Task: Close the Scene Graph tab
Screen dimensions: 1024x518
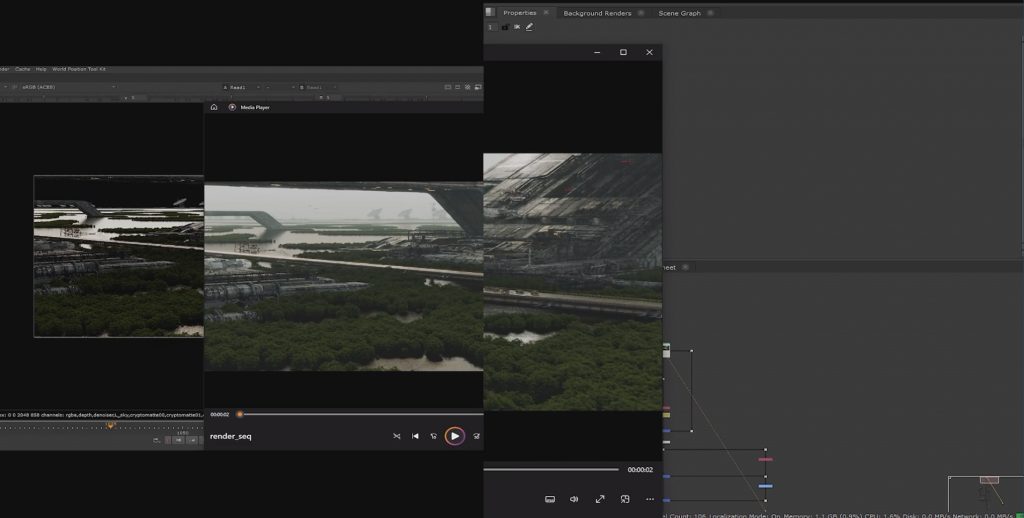Action: (x=711, y=12)
